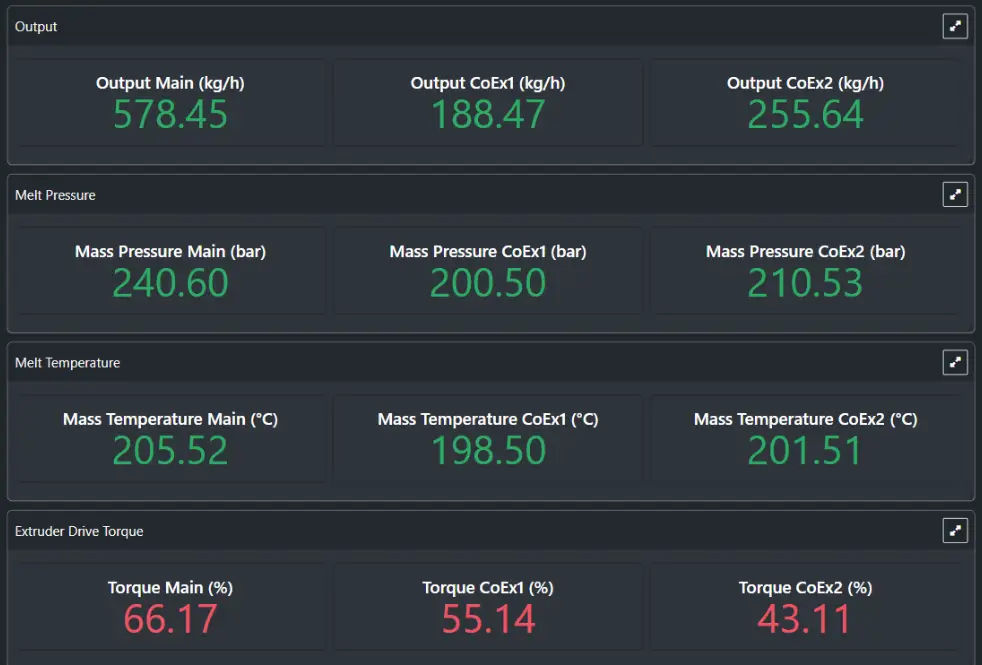Viewport: 982px width, 665px height.
Task: Select Torque Main red value 66.17
Action: [170, 619]
